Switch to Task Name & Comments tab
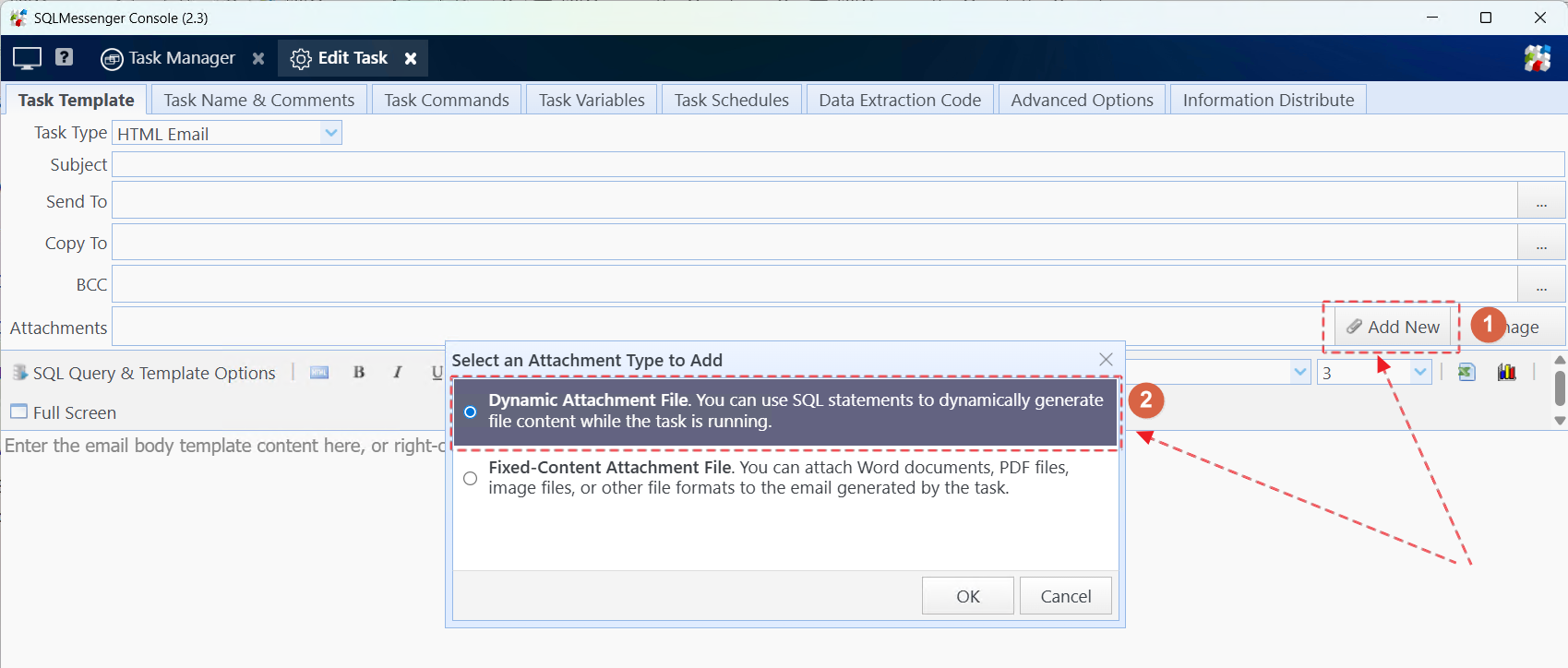This screenshot has height=668, width=1568. click(259, 100)
